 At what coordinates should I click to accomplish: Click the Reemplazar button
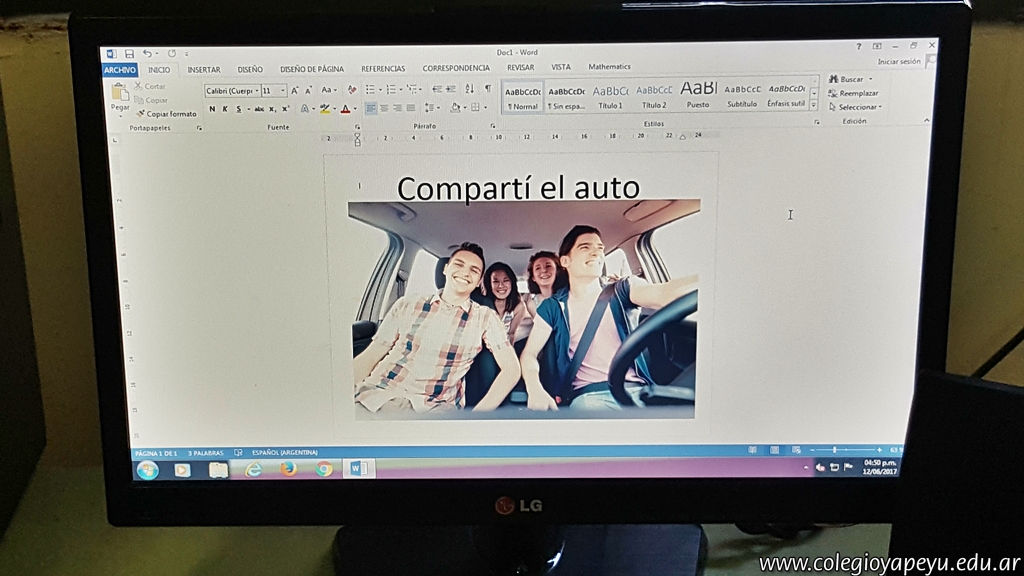(x=857, y=93)
